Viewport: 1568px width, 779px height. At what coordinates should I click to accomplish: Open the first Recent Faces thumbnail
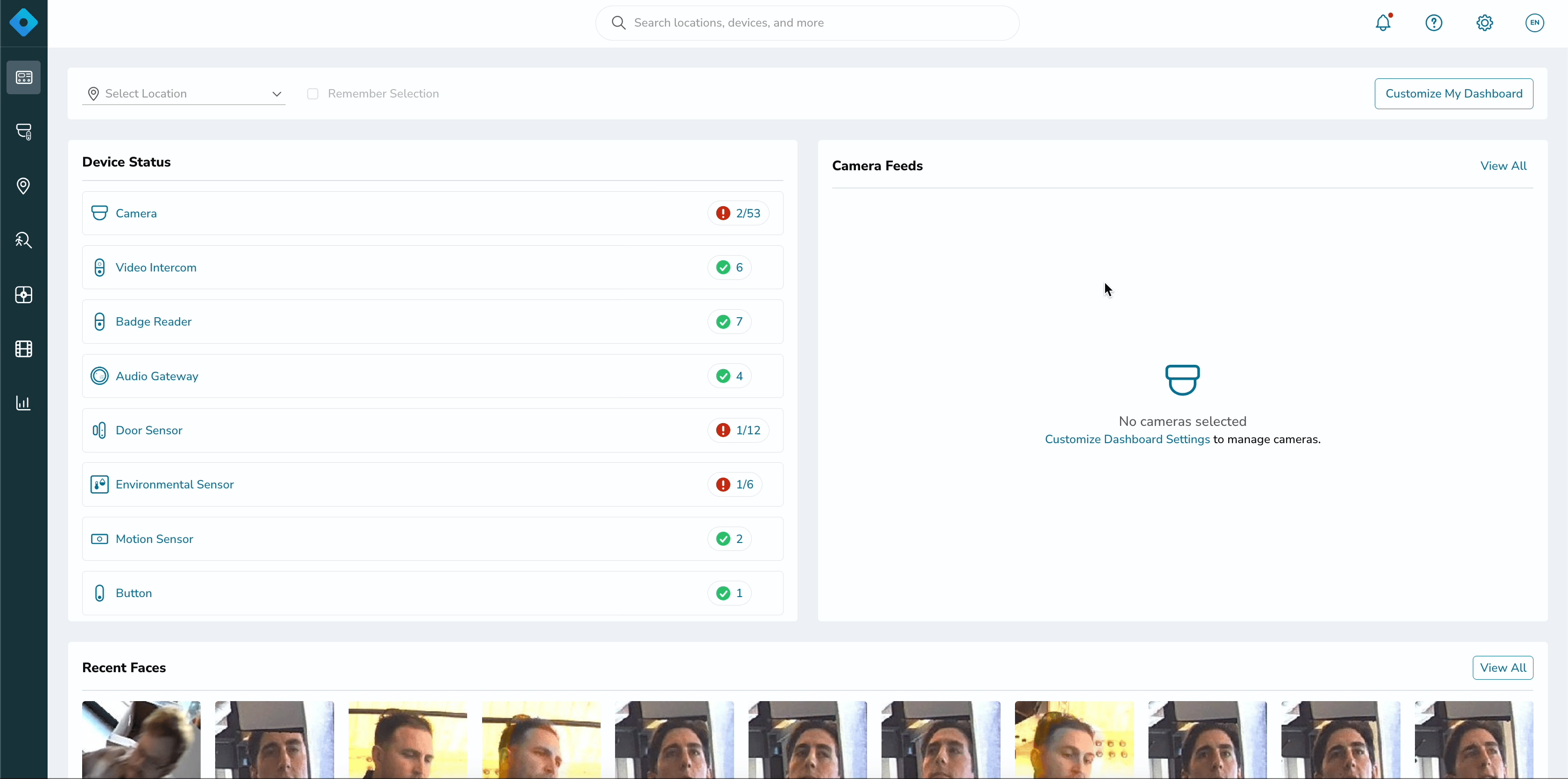141,739
